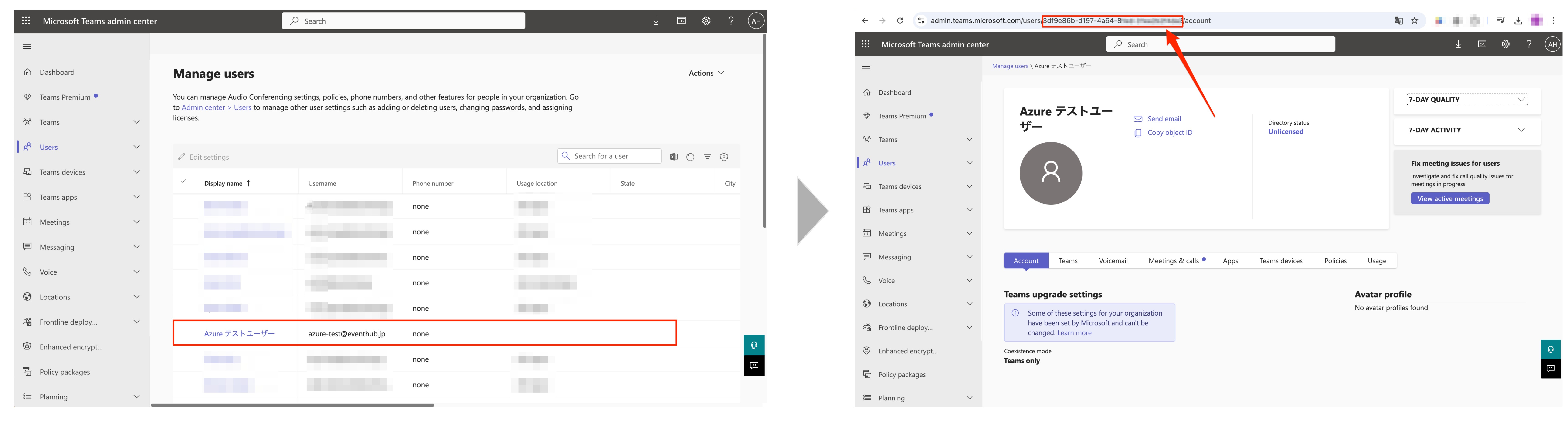Viewport: 1568px width, 423px height.
Task: Open Learn more link in upgrade notice
Action: pos(1074,333)
